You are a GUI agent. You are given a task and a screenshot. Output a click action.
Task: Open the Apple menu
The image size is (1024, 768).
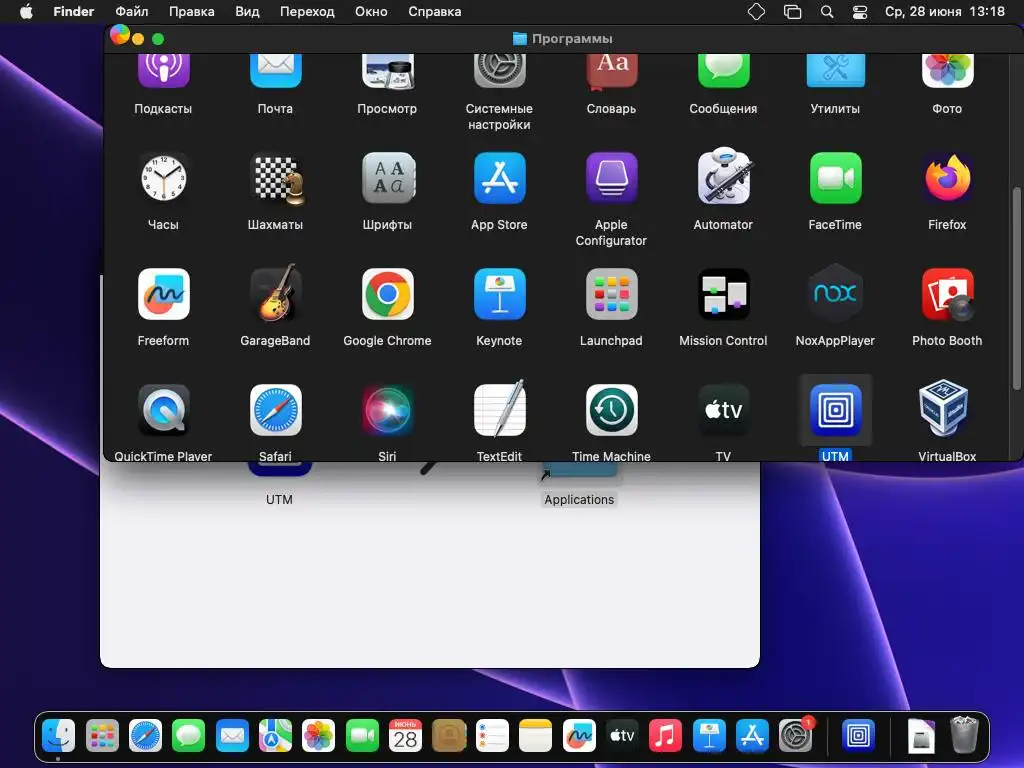(x=26, y=12)
